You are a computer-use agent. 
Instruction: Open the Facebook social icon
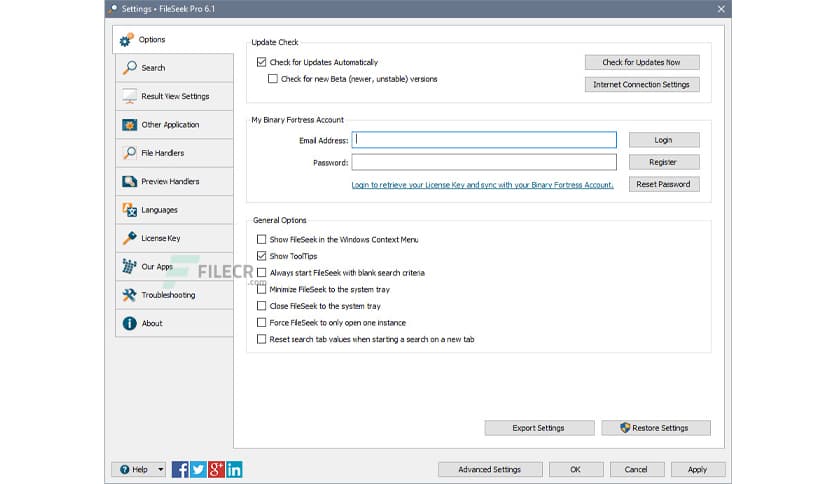(180, 469)
